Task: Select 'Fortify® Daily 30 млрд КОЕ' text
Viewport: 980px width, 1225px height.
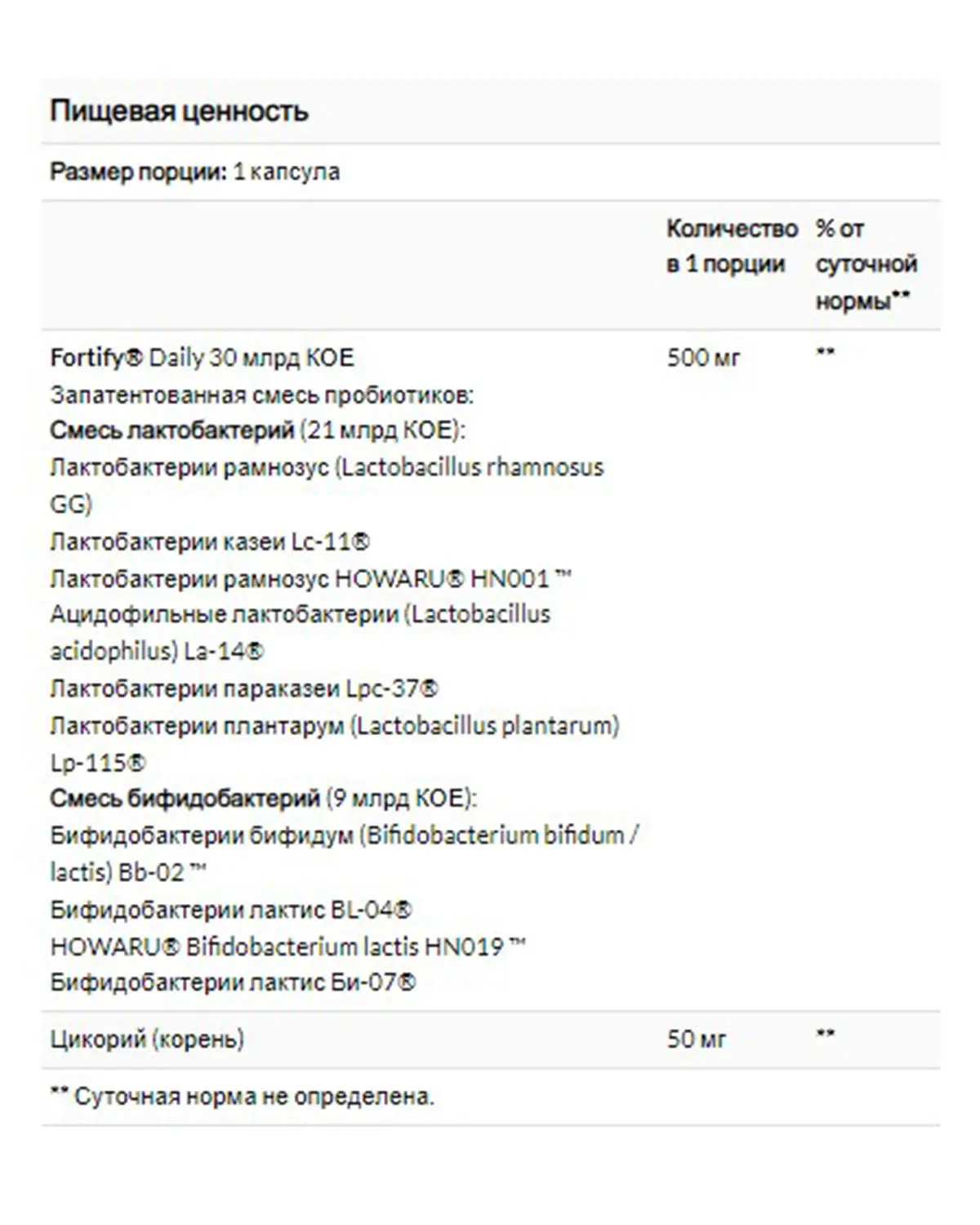Action: point(202,358)
